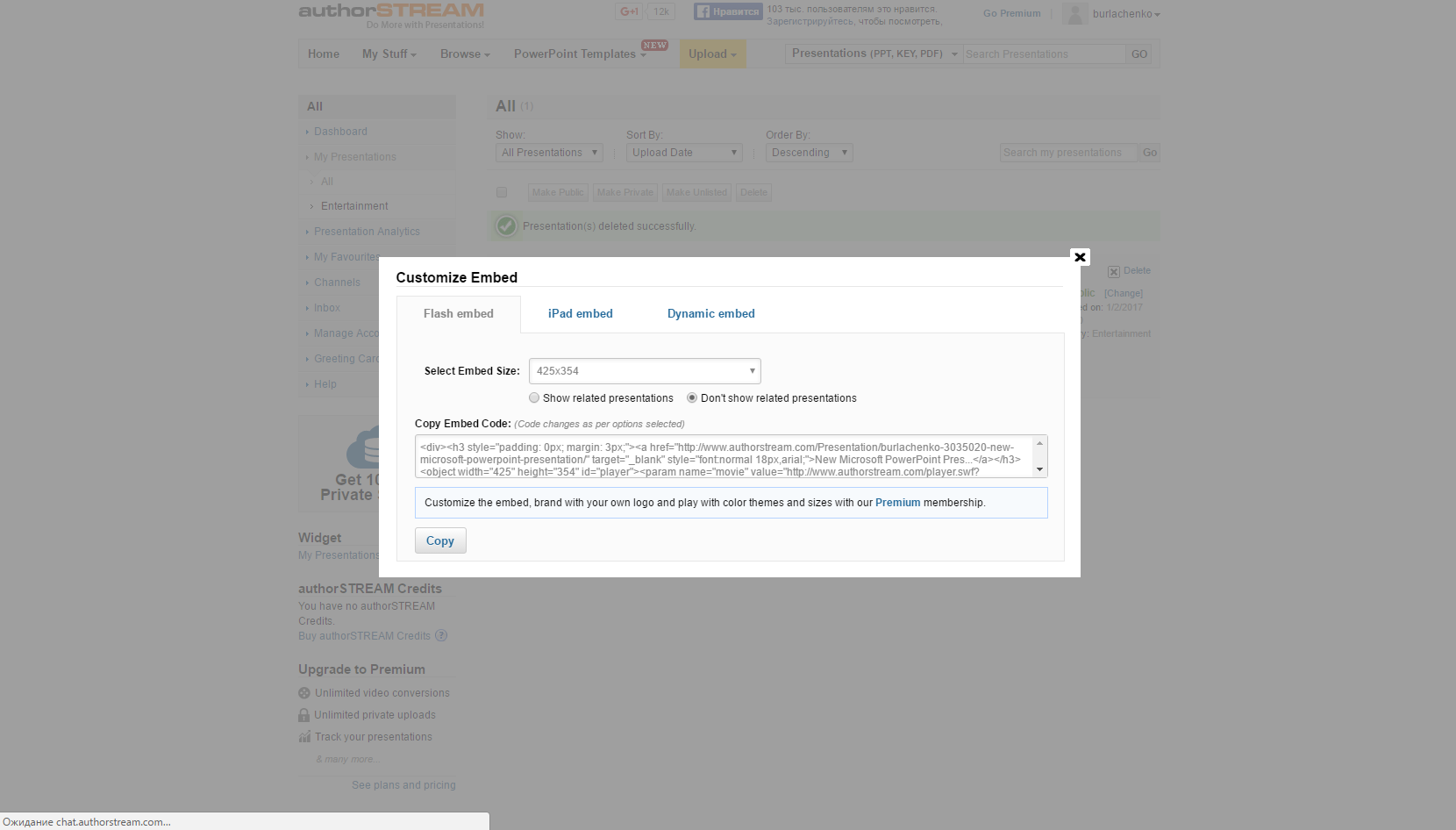Expand the Browse menu
Viewport: 1456px width, 830px height.
(x=465, y=54)
